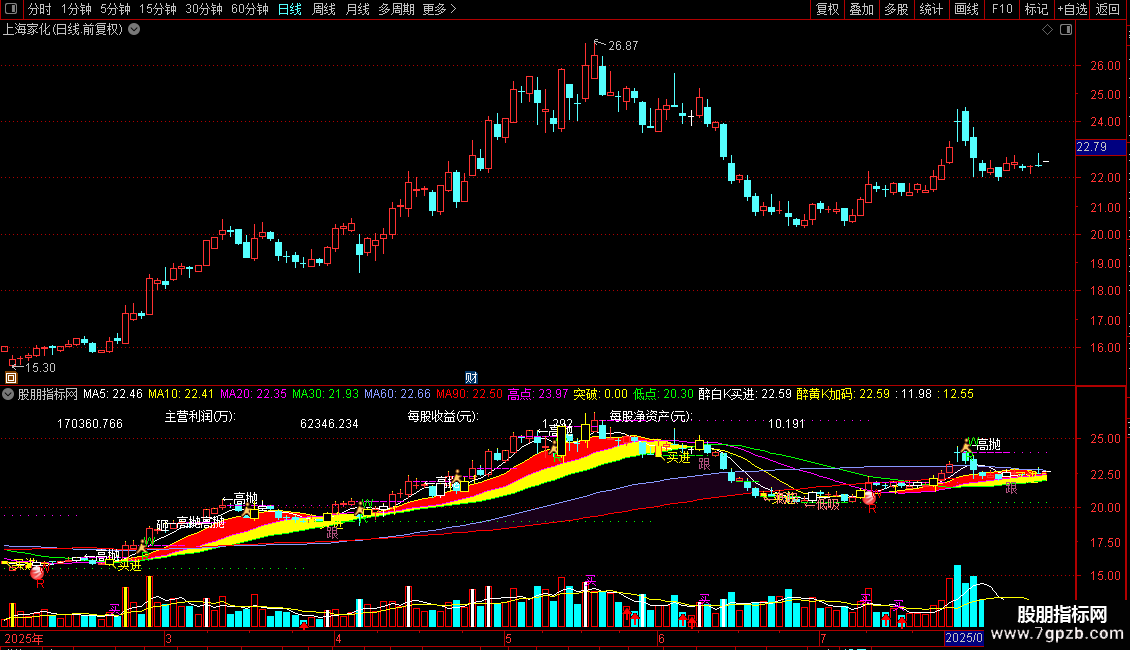Viewport: 1130px width, 650px height.
Task: Click the MA5: 22.46 indicator value
Action: click(113, 394)
